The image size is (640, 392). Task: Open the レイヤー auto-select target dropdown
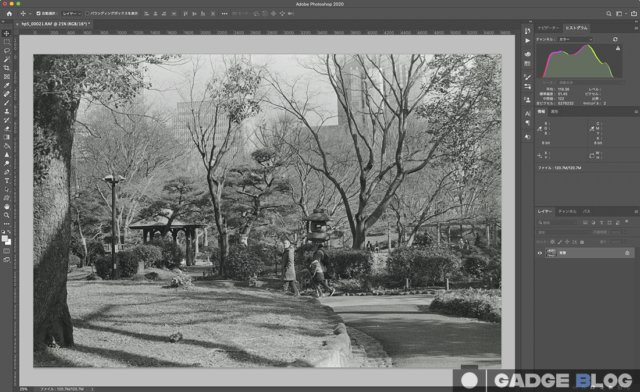tap(71, 13)
